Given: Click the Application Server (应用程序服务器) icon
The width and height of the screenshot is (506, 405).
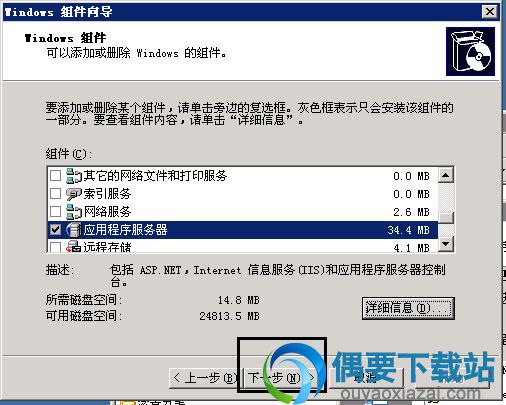Looking at the screenshot, I should coord(74,230).
